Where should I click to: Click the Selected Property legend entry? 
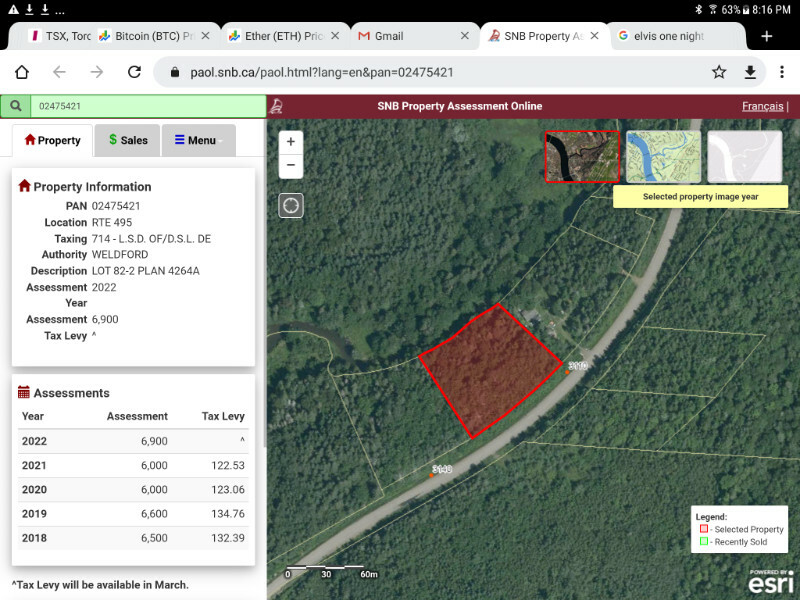tap(741, 529)
